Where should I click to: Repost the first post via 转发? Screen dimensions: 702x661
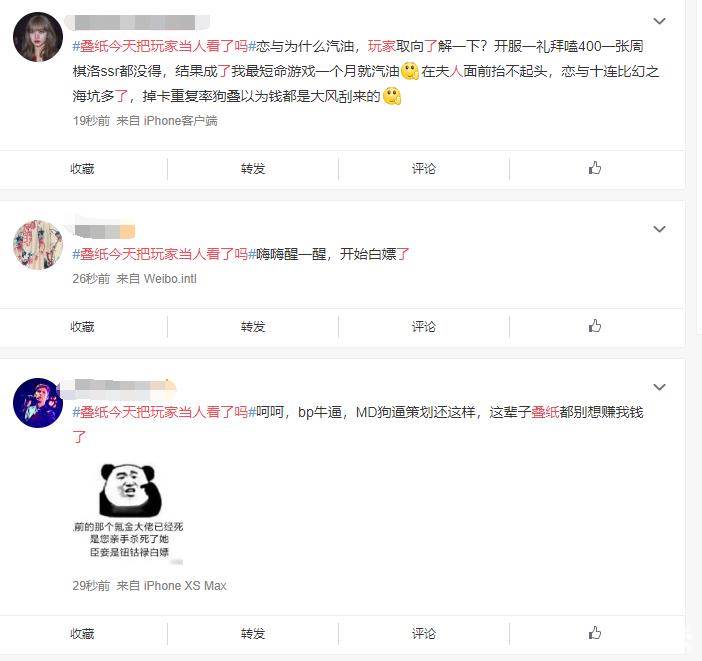tap(253, 169)
